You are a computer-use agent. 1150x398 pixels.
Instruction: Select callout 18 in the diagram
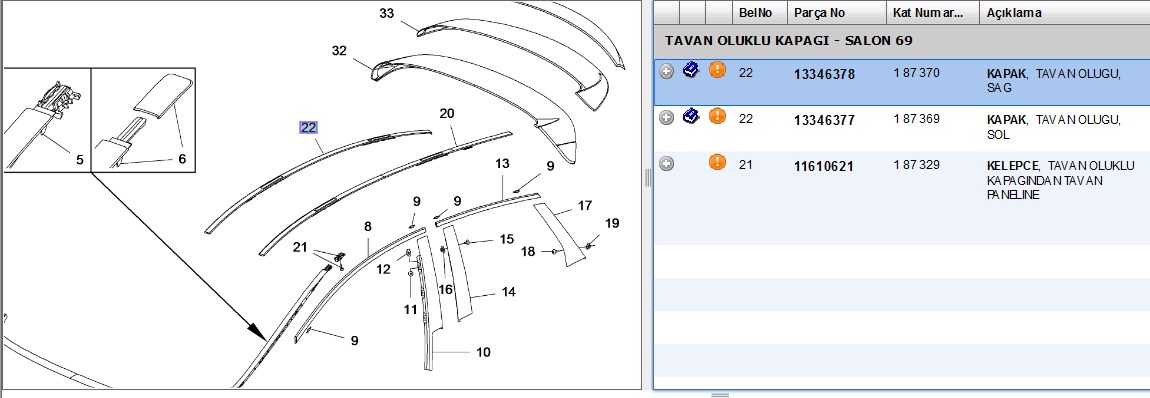[x=528, y=251]
